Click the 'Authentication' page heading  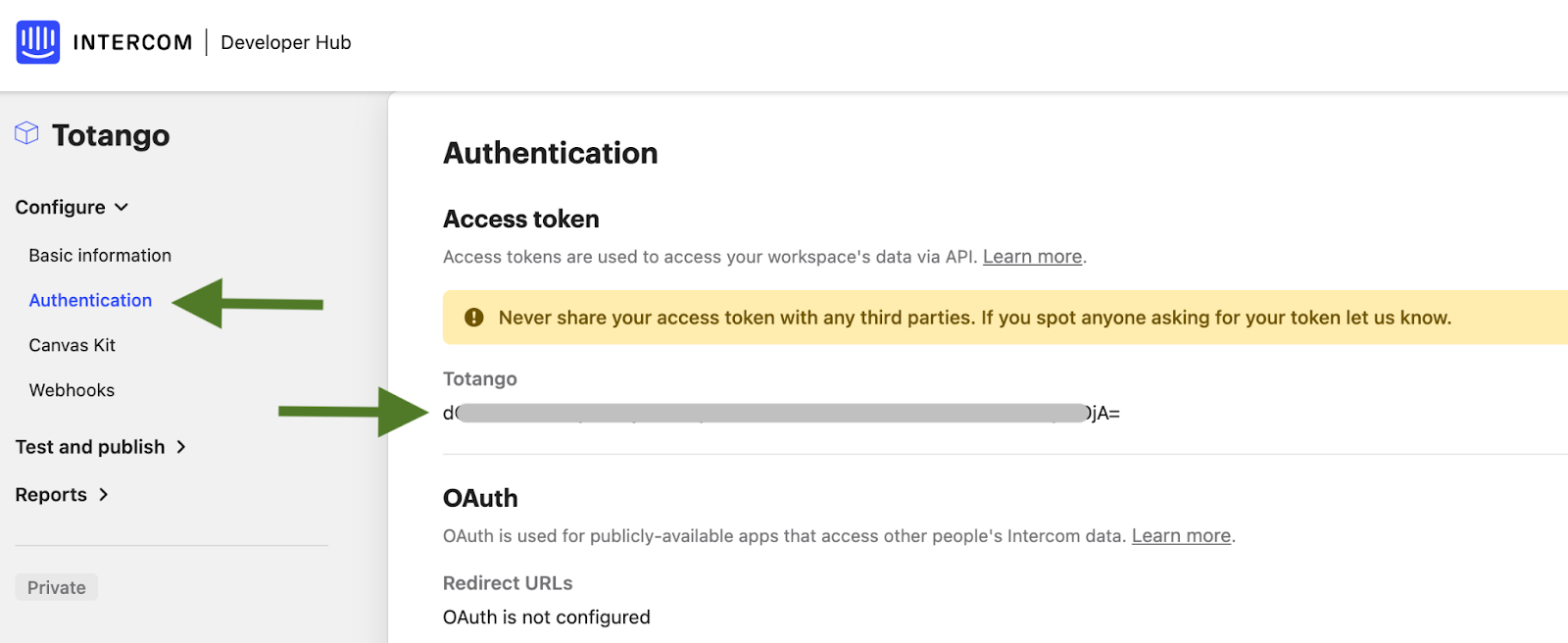point(551,153)
